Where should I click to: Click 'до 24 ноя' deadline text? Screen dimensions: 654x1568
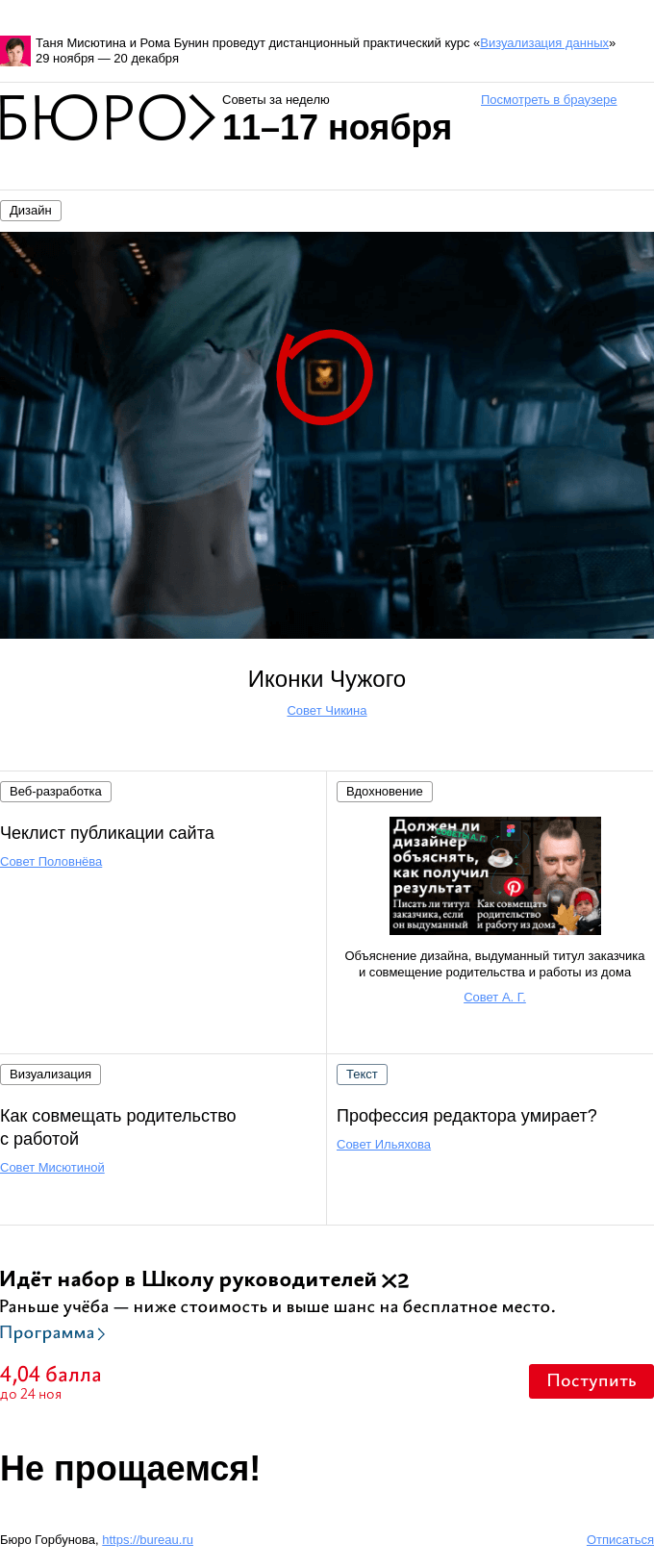tap(31, 1394)
